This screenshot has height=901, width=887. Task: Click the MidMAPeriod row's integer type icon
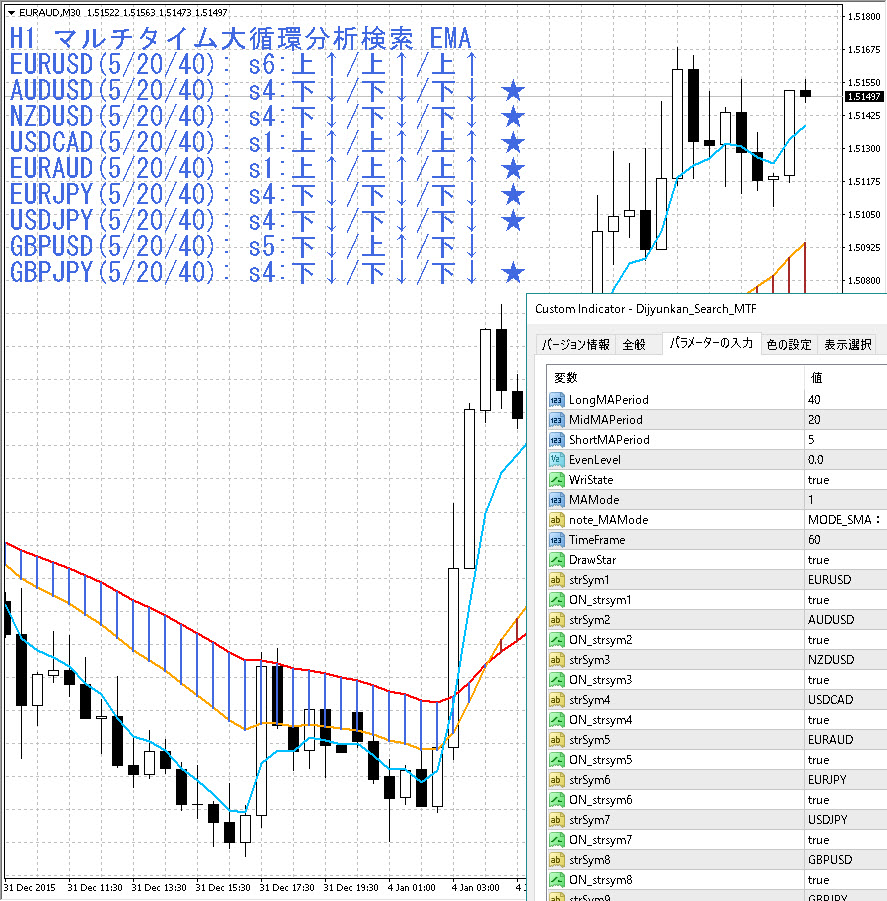(x=556, y=420)
